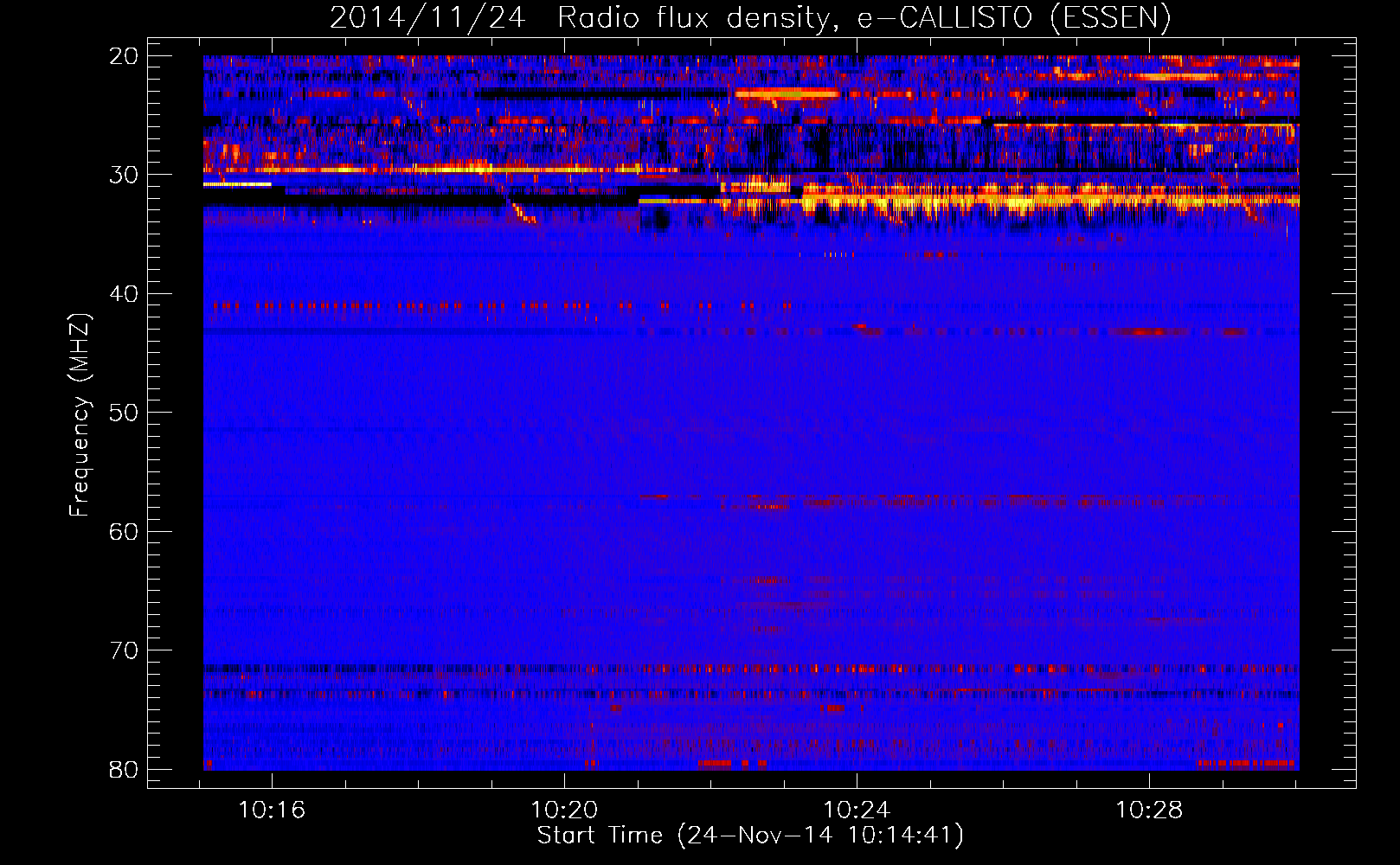Screen dimensions: 1400x865
Task: Click the "Frequency (MHZ)" axis label
Action: tap(79, 415)
